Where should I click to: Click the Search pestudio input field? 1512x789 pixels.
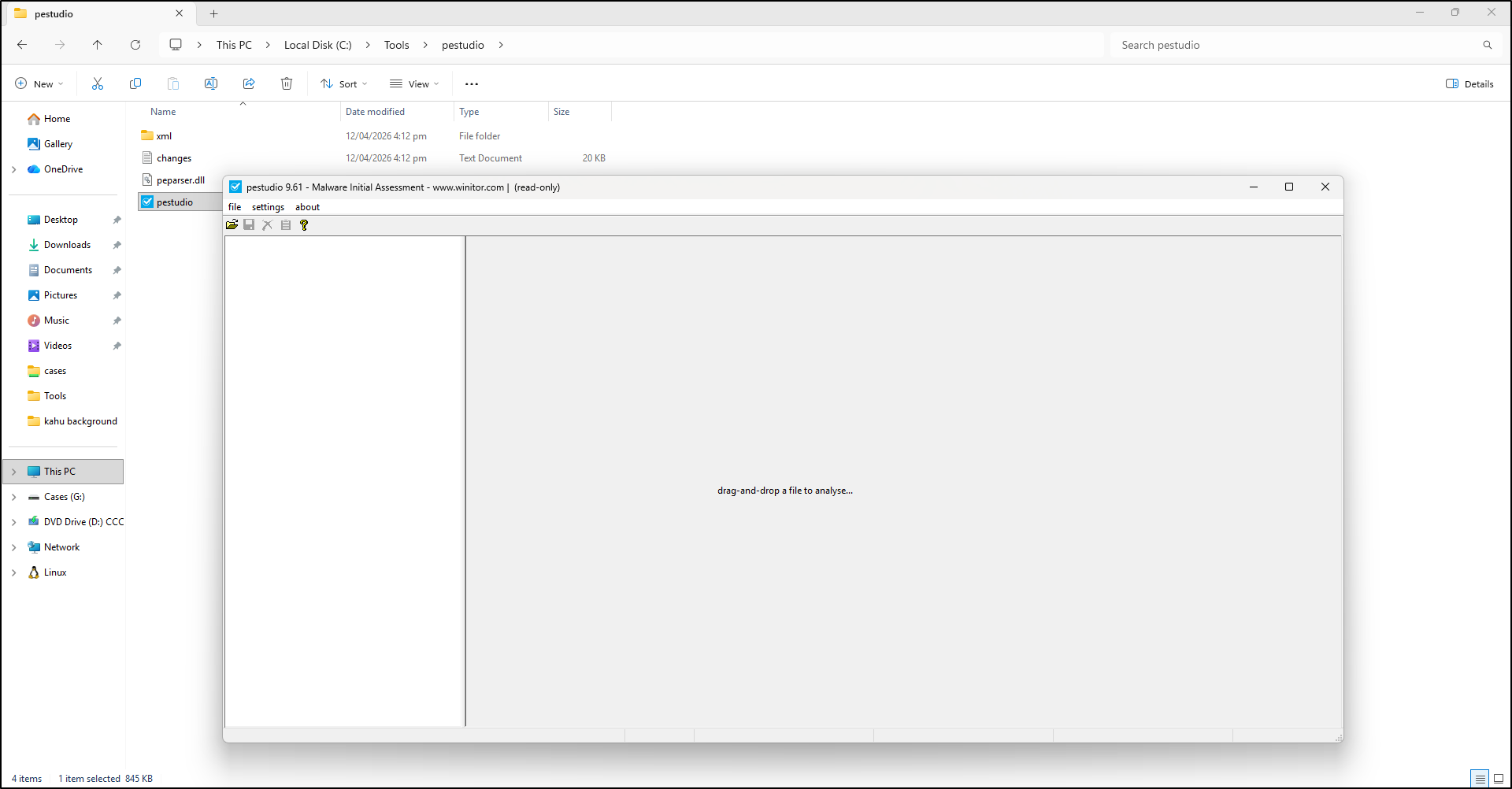pos(1294,45)
